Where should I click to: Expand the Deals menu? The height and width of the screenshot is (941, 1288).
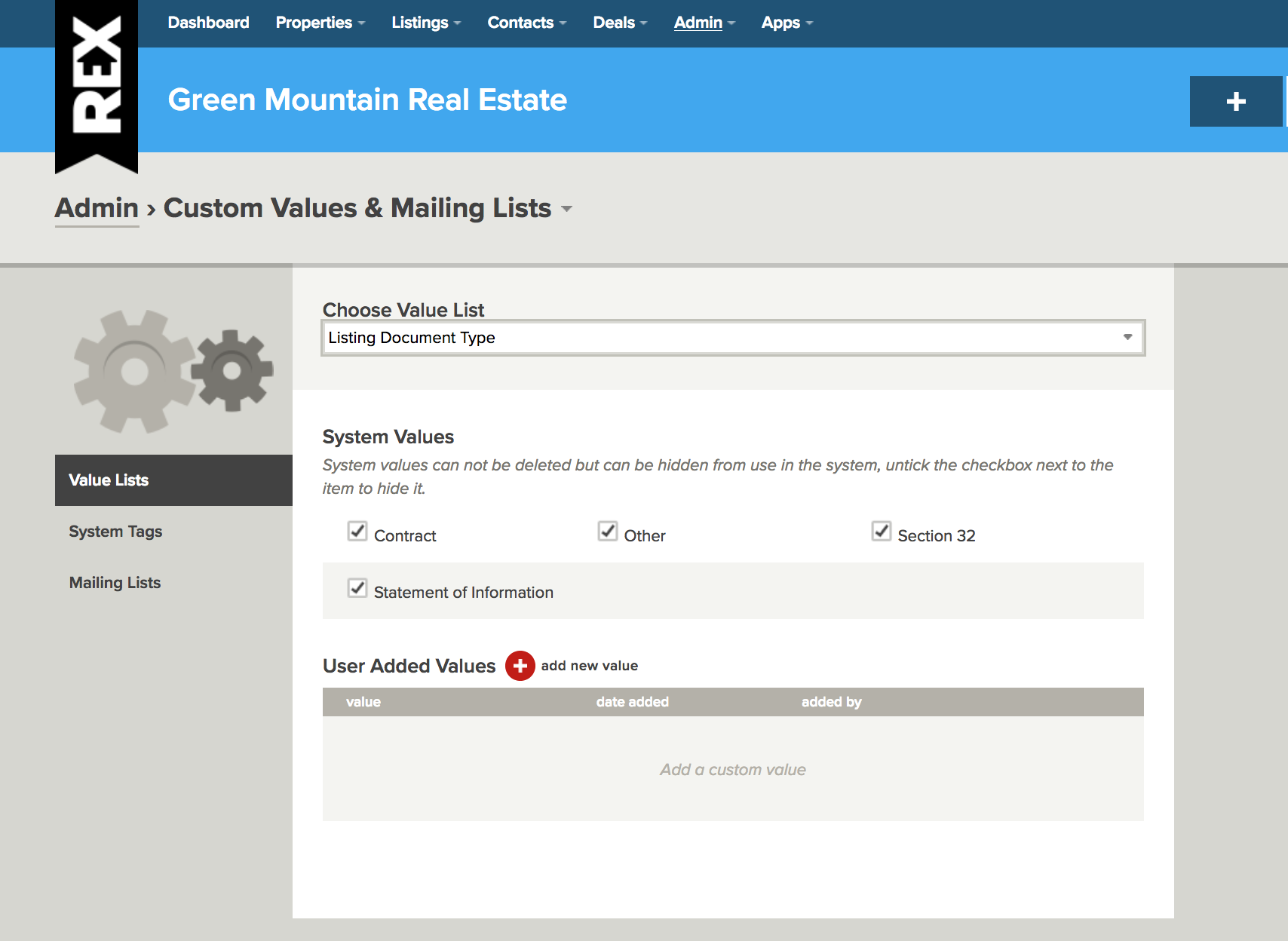(x=620, y=23)
